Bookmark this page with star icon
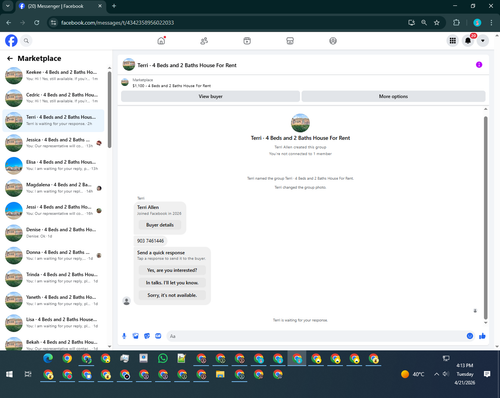The height and width of the screenshot is (398, 500). tap(437, 23)
